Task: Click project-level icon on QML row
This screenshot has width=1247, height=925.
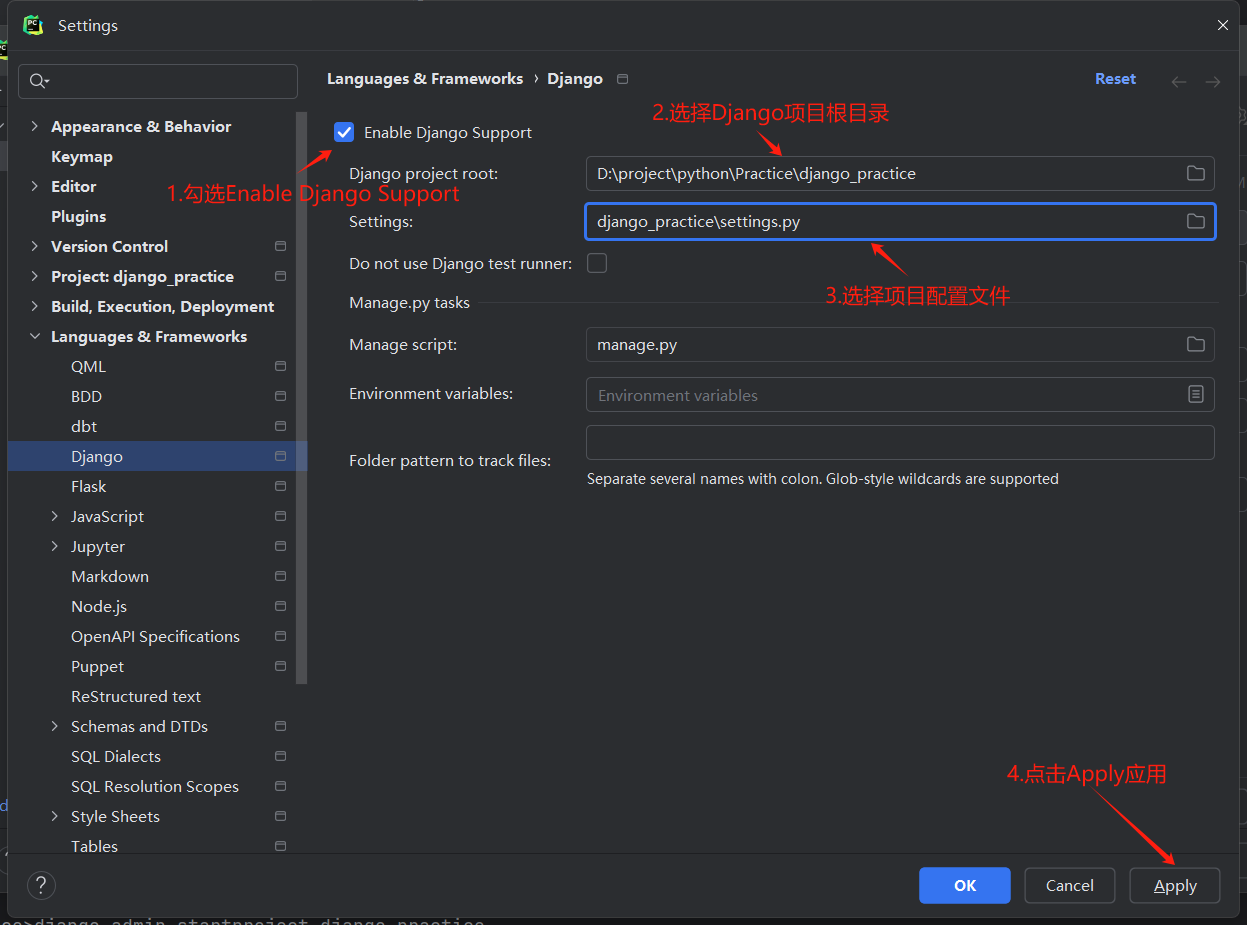Action: [x=280, y=366]
